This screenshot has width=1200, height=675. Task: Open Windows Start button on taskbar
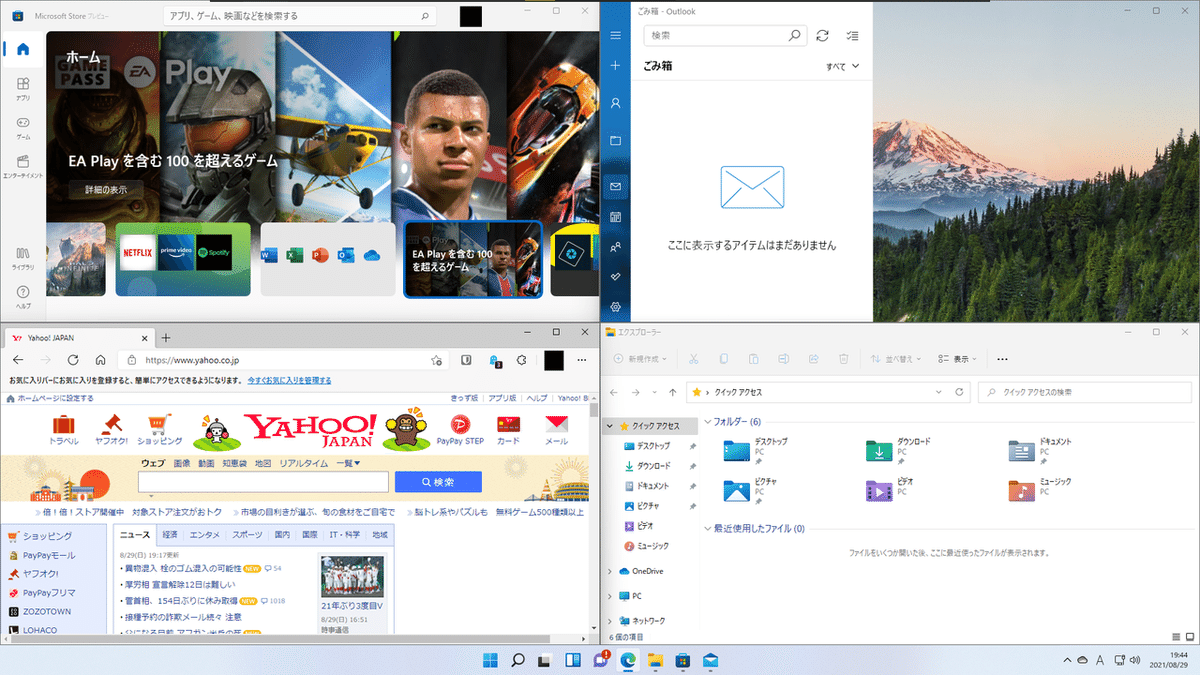(x=492, y=660)
